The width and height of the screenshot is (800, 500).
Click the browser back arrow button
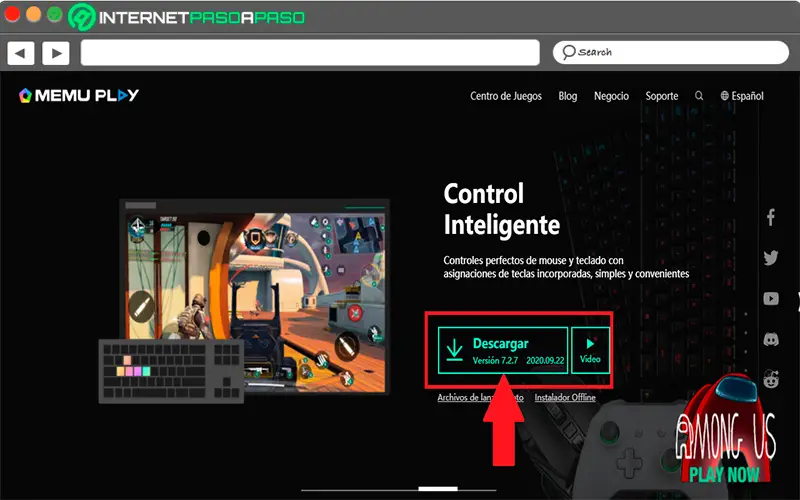pos(21,53)
